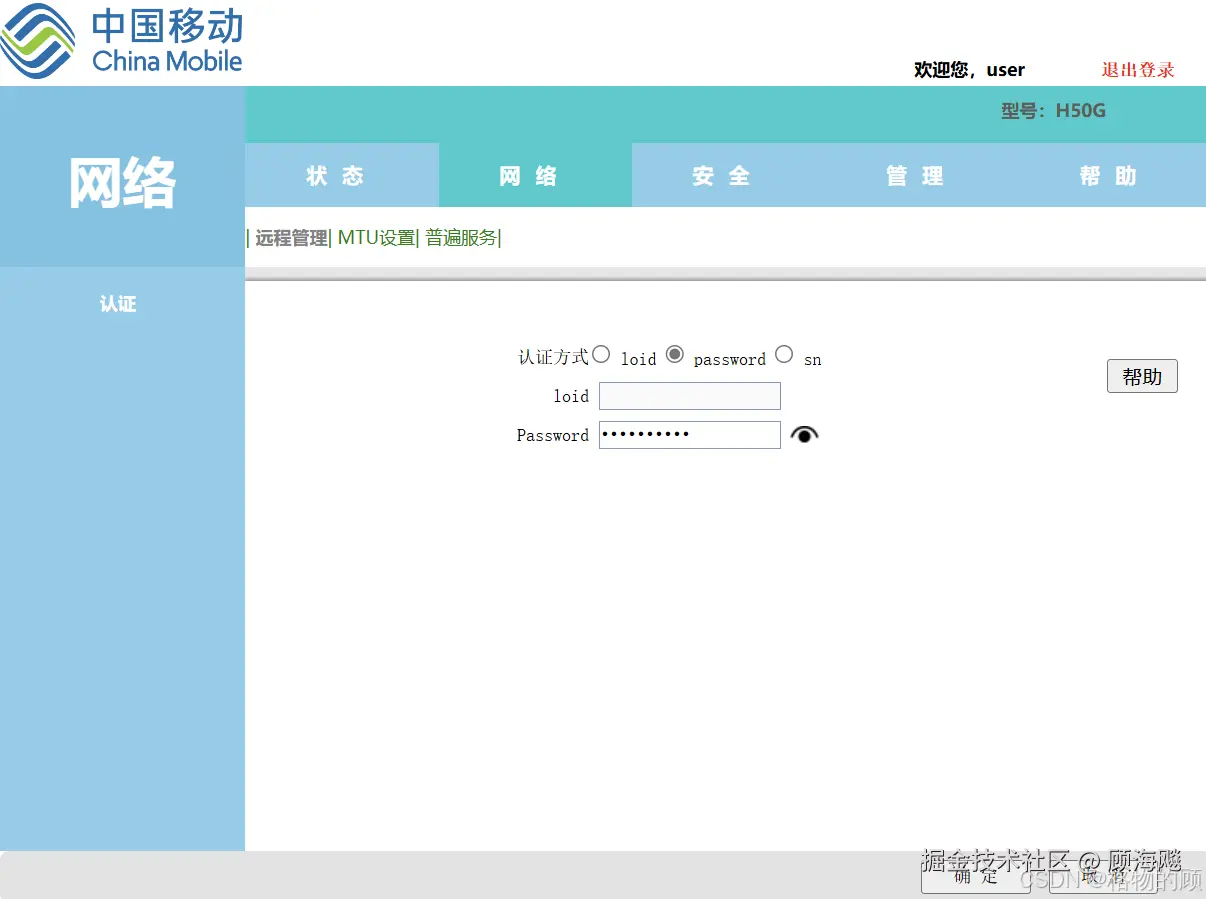The image size is (1206, 899).
Task: Click inside the loid input field
Action: point(689,396)
